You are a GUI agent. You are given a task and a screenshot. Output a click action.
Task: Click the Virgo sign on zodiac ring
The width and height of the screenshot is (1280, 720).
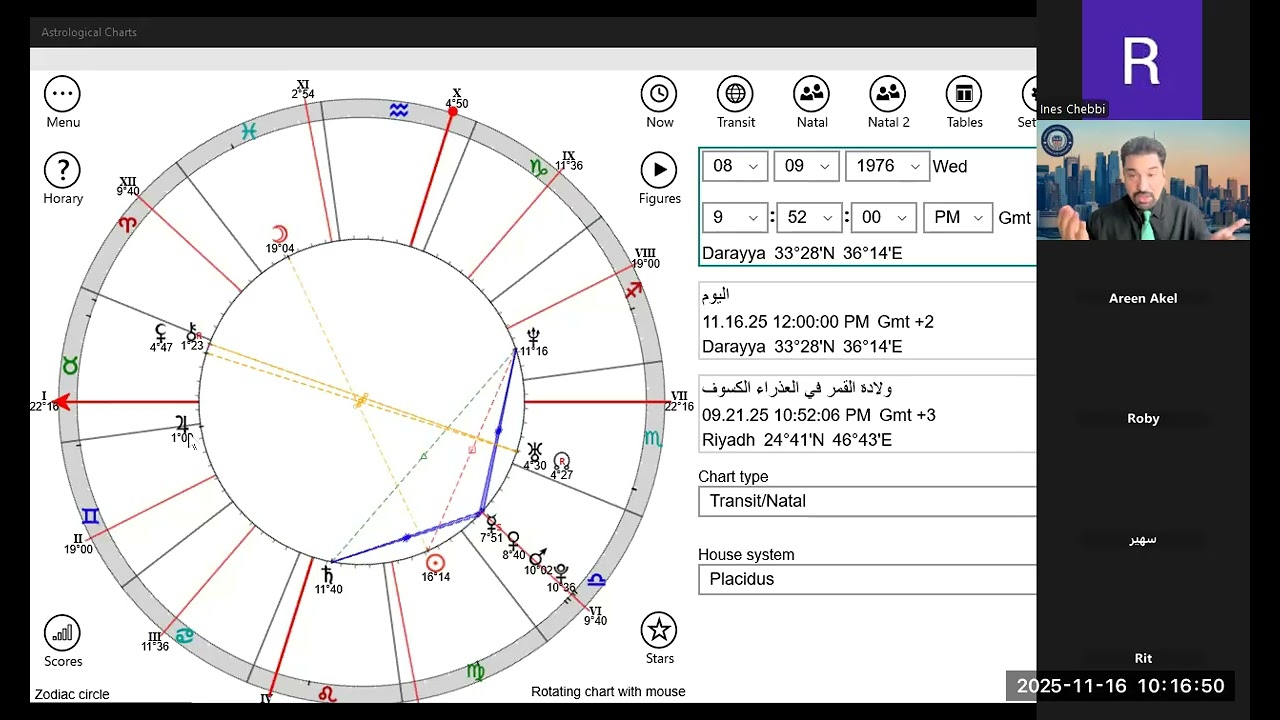click(476, 671)
